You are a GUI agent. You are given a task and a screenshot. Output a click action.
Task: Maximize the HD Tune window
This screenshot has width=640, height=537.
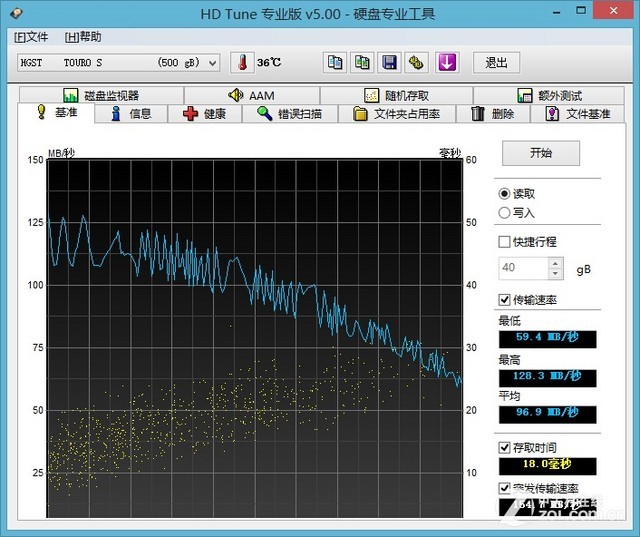click(581, 11)
